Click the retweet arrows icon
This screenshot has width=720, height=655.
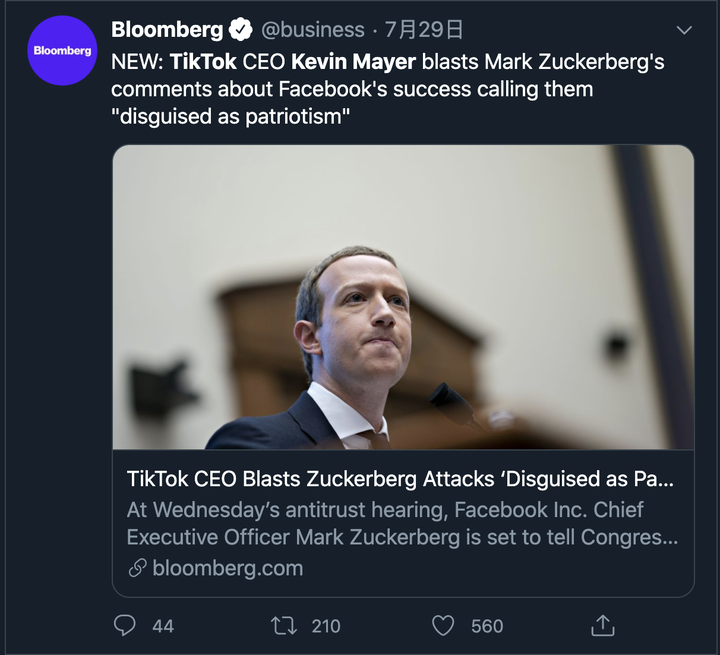coord(284,626)
